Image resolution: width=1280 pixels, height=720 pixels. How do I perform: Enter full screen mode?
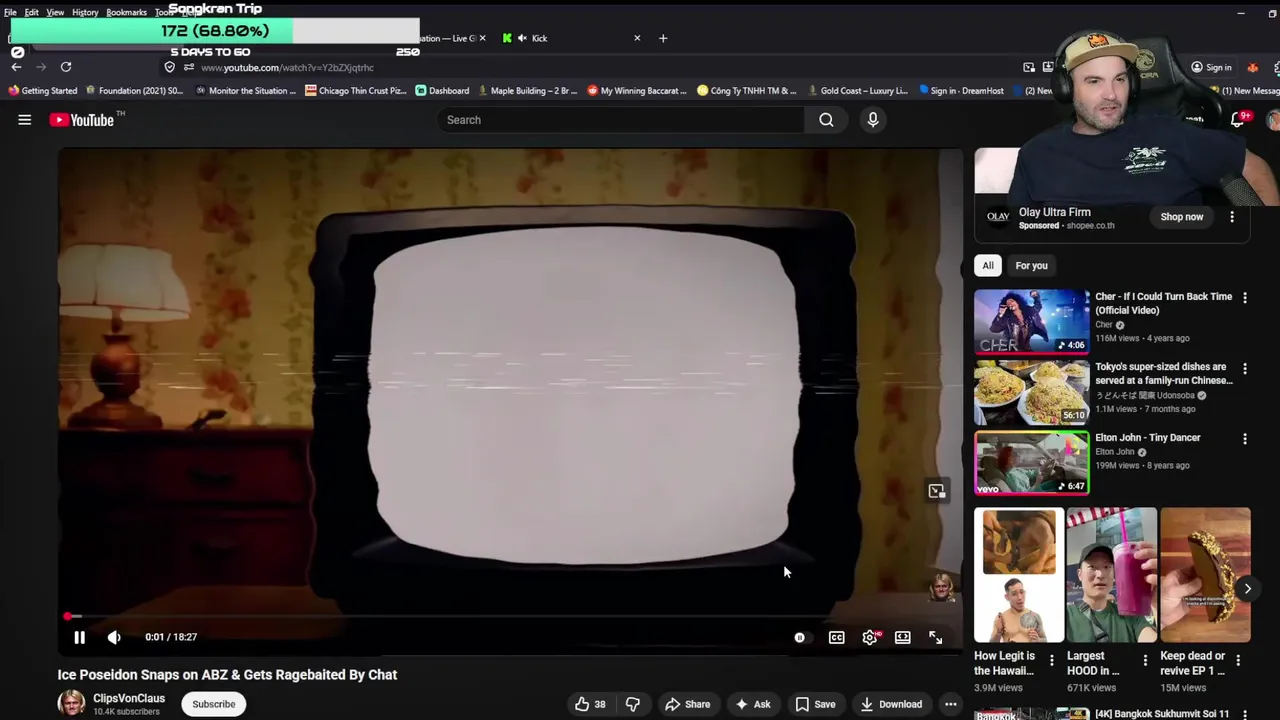pyautogui.click(x=936, y=637)
